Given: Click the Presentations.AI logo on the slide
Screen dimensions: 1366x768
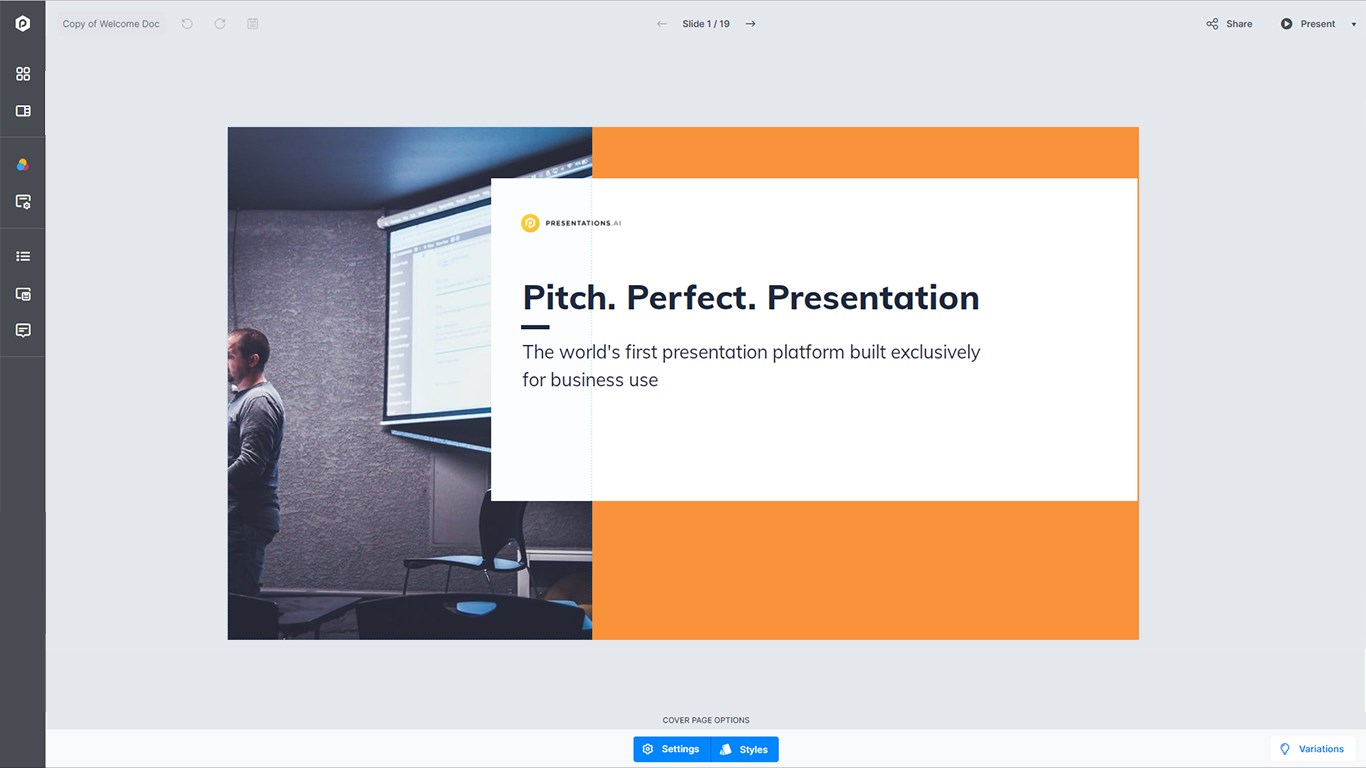Looking at the screenshot, I should (571, 223).
